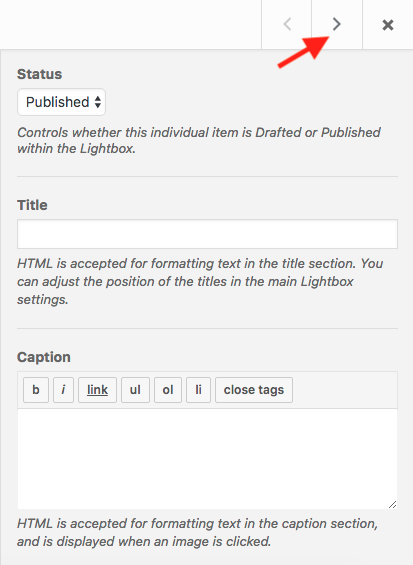This screenshot has height=565, width=413.
Task: Insert unordered list with ul button
Action: [x=135, y=390]
